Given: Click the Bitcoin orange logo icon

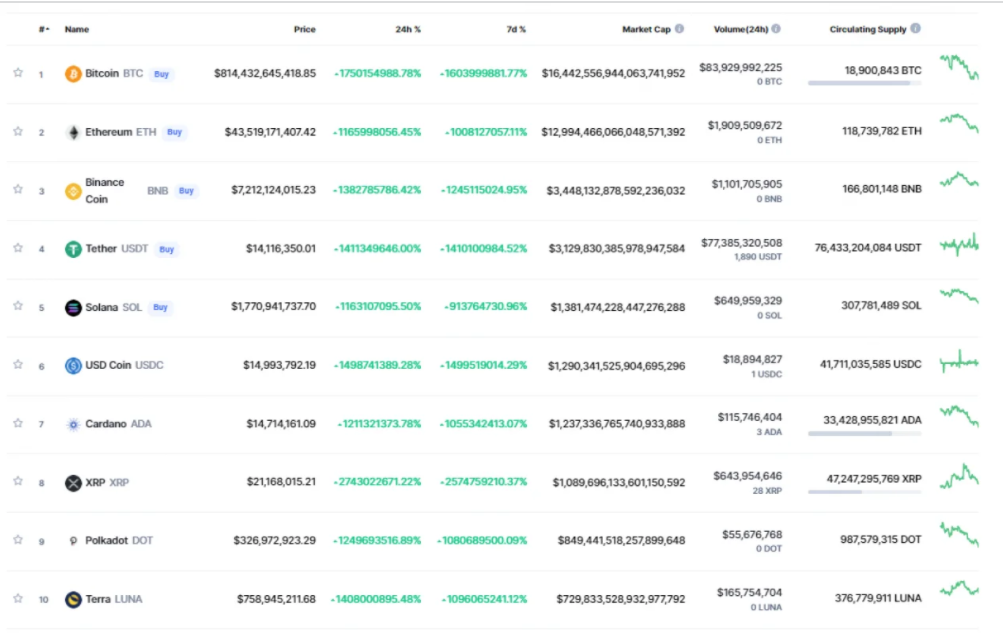Looking at the screenshot, I should coord(73,74).
